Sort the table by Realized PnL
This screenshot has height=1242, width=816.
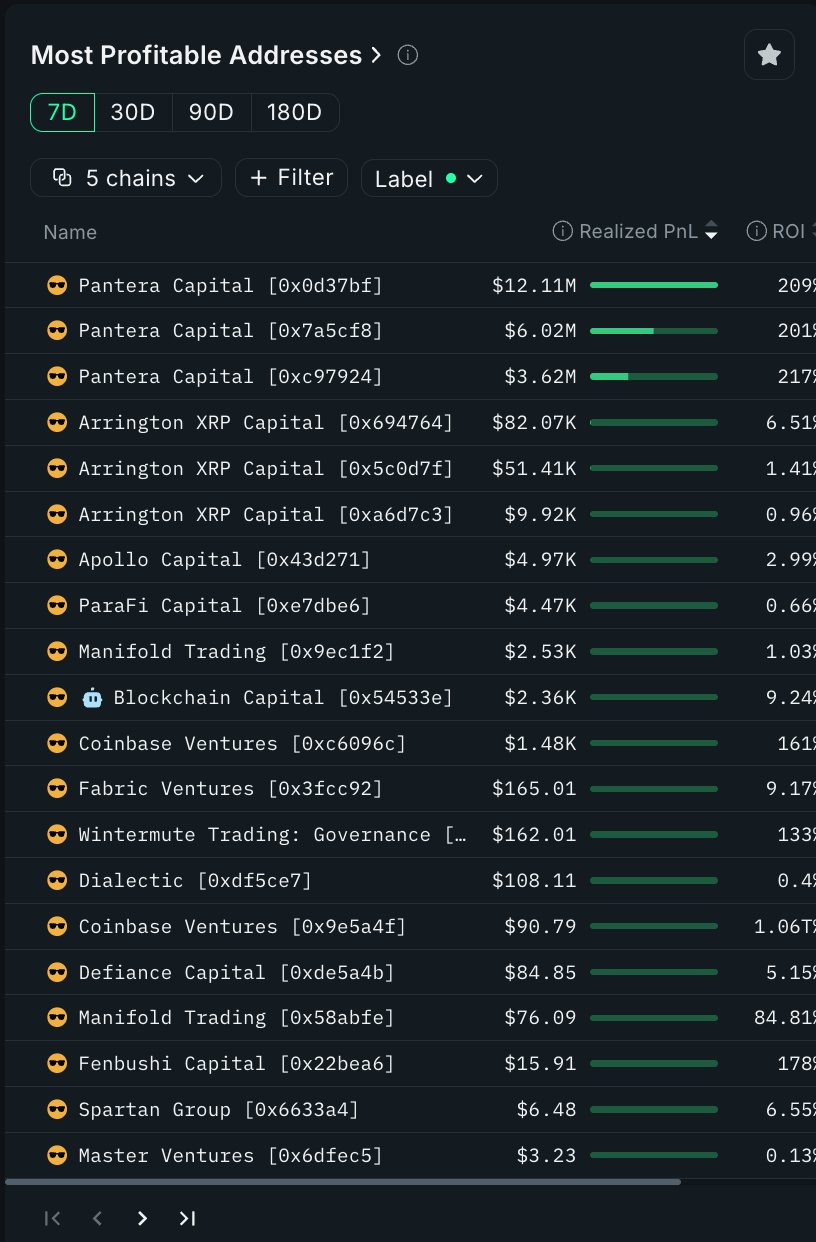711,231
